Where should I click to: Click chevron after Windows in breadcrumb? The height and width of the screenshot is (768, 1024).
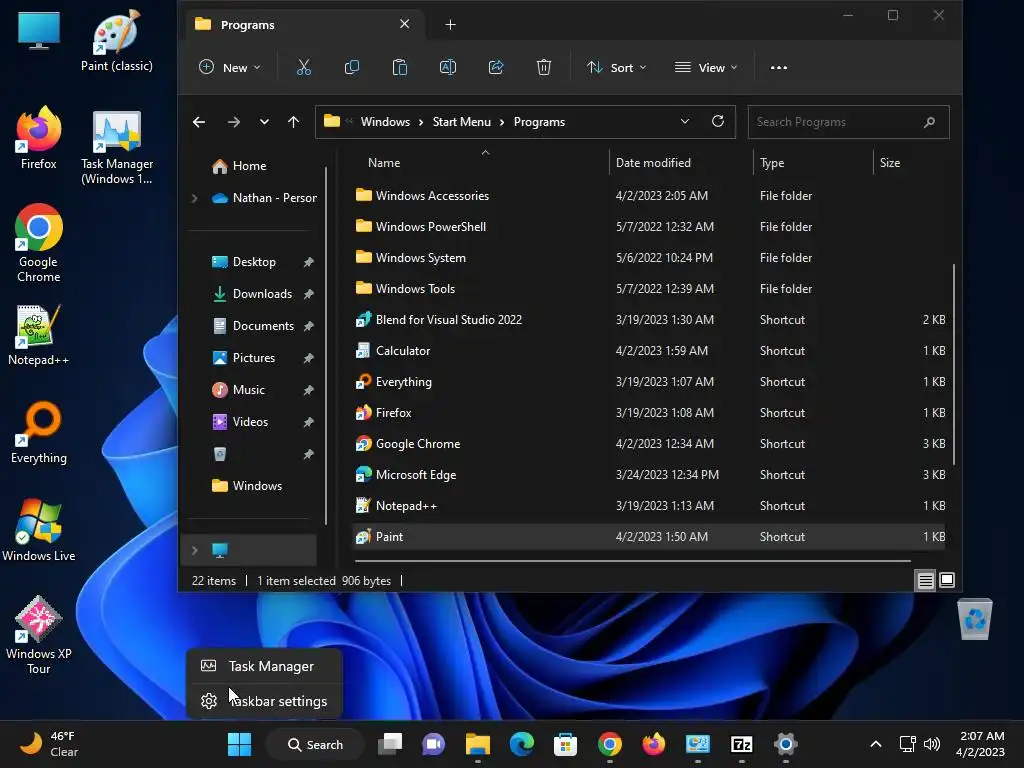click(x=421, y=122)
